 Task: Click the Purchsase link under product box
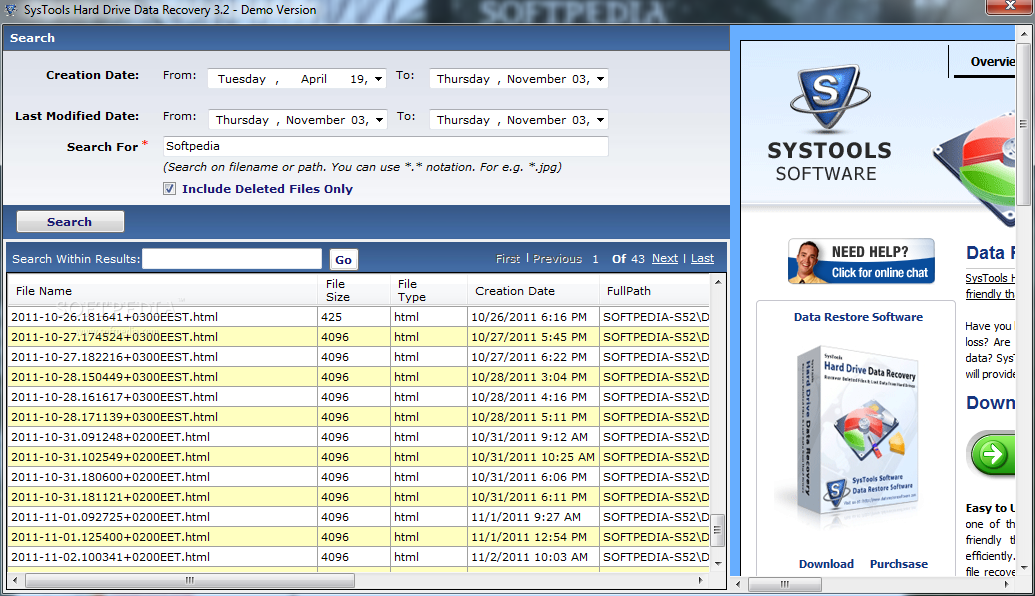898,564
